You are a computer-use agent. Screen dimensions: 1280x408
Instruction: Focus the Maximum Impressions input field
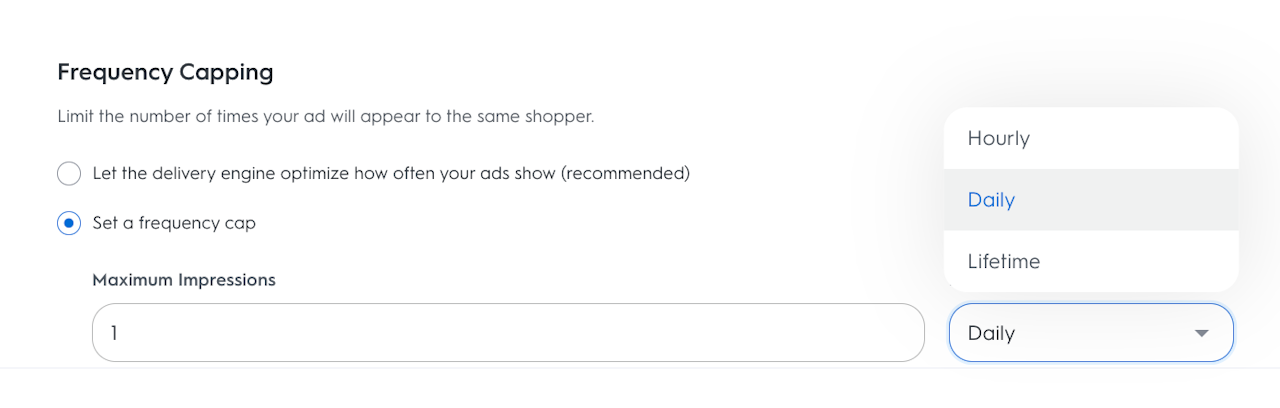pyautogui.click(x=508, y=332)
